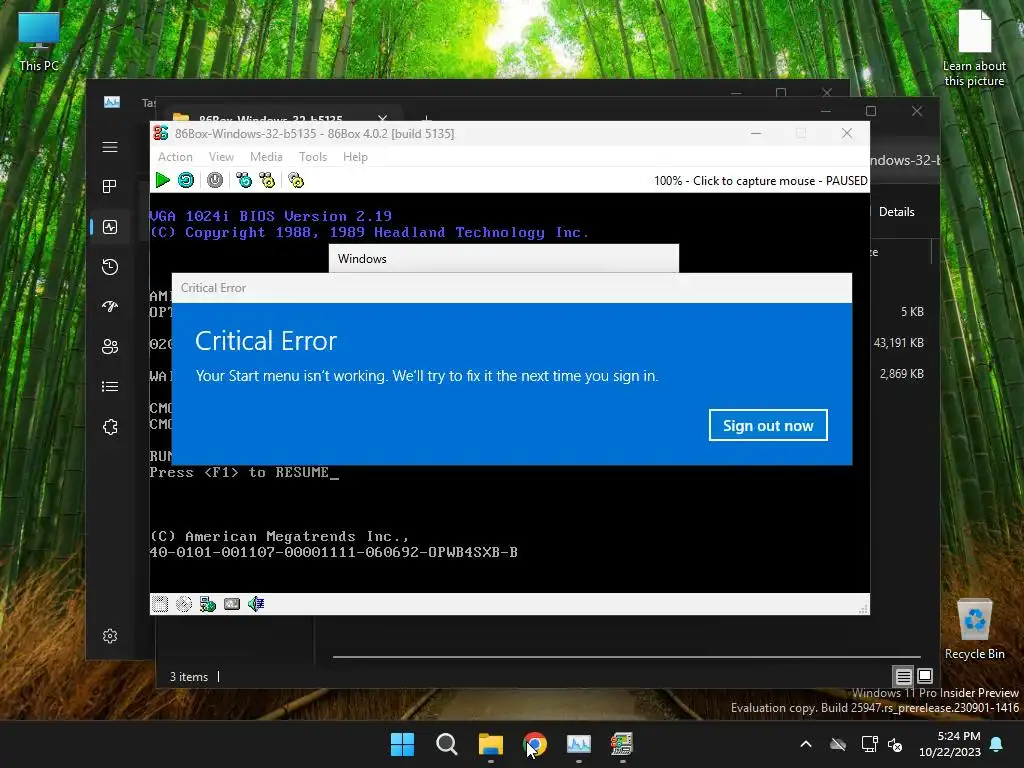The image size is (1024, 768).
Task: Click the sound speaker status bar icon
Action: (x=256, y=604)
